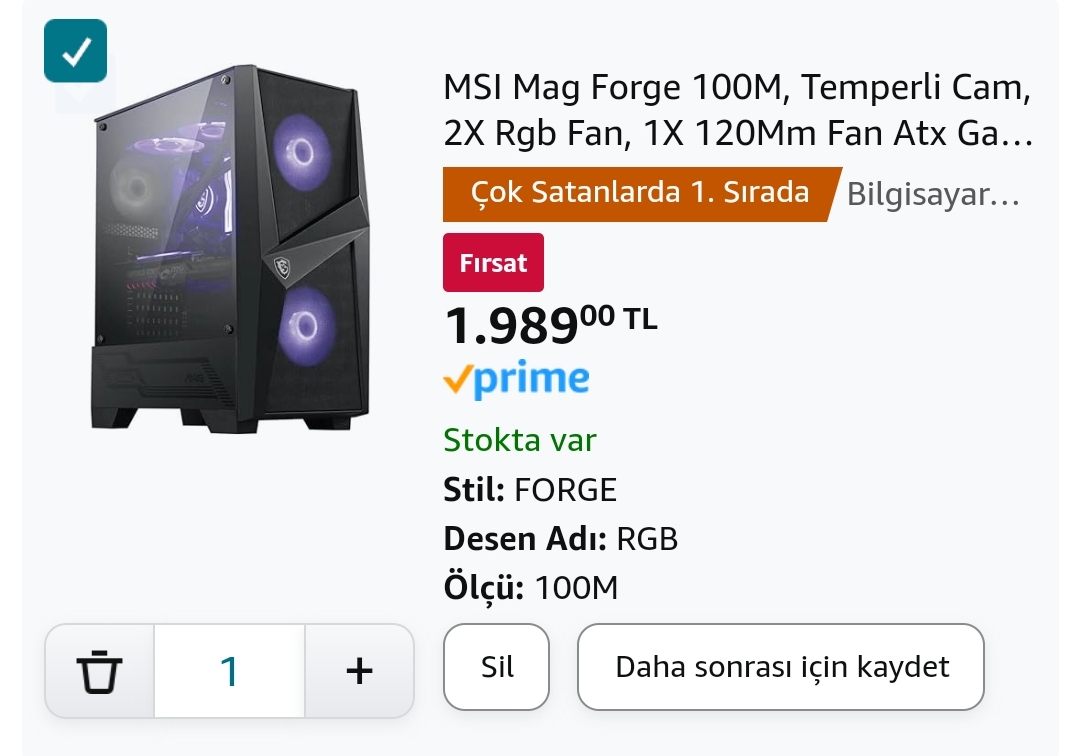
Task: Click the Ölçü: 100M option text
Action: (x=531, y=588)
